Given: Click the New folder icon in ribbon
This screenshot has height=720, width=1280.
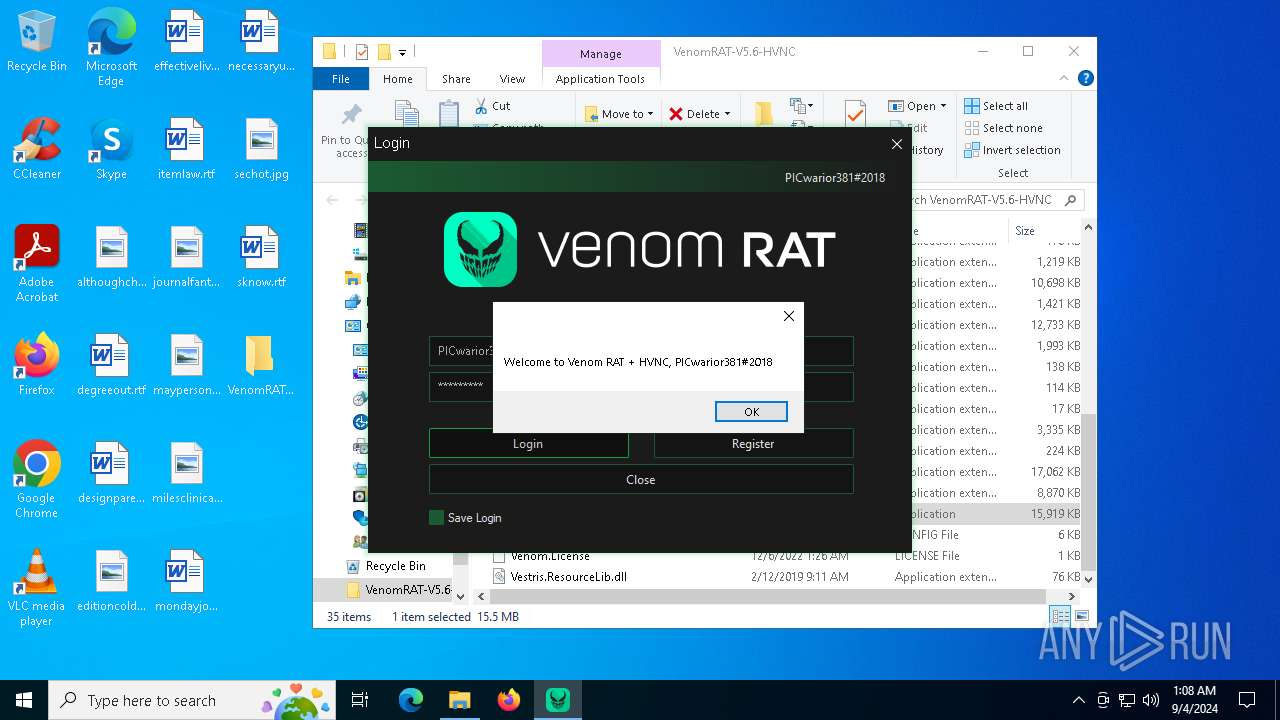Looking at the screenshot, I should [765, 113].
